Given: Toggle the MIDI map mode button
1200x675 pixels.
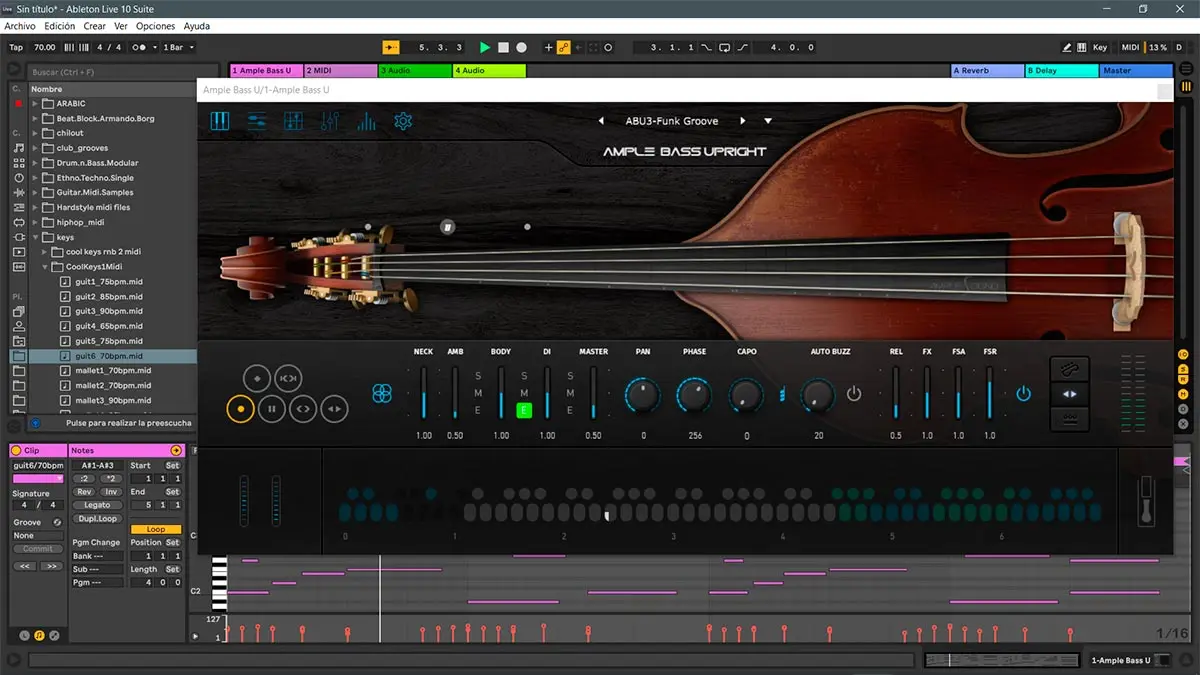Looking at the screenshot, I should coord(1130,47).
